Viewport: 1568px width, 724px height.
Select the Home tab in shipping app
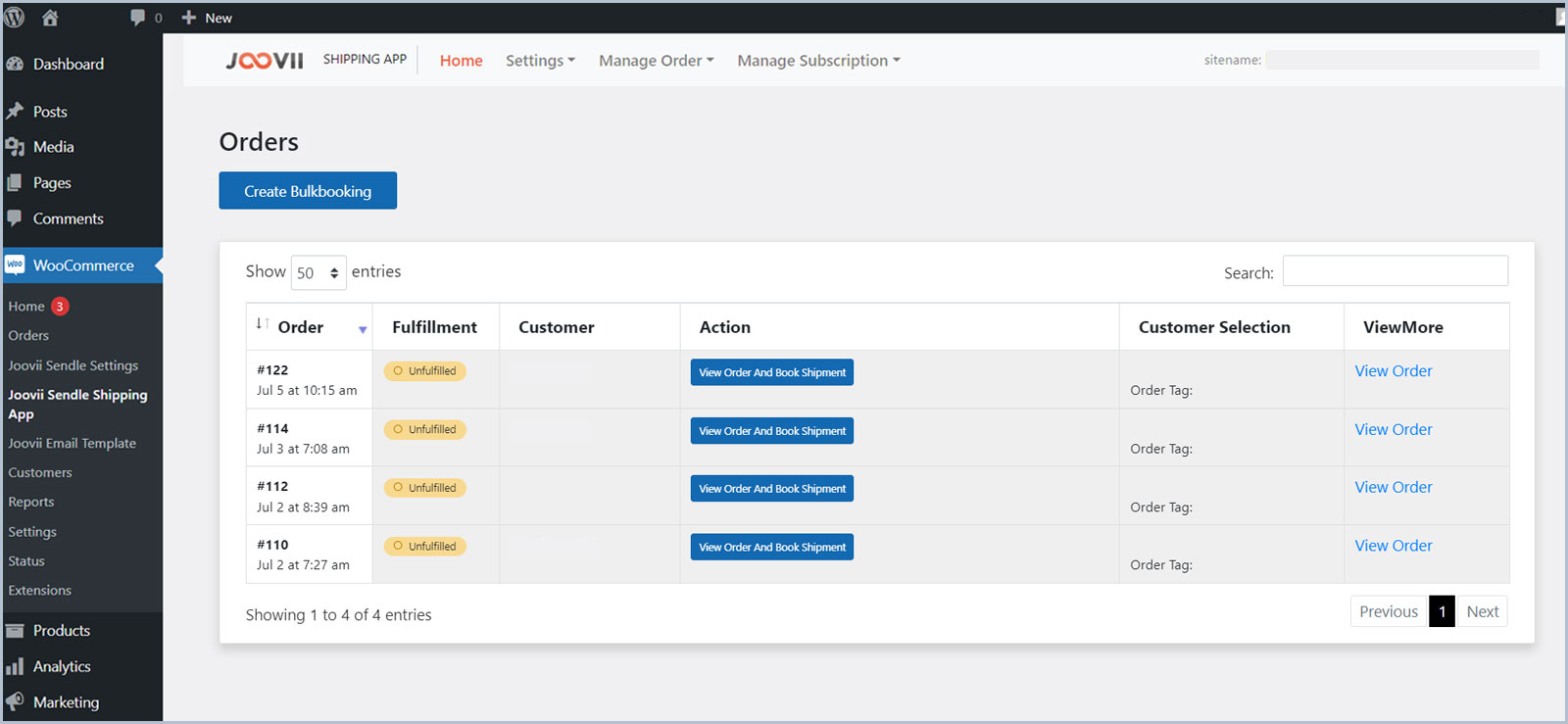pos(461,61)
